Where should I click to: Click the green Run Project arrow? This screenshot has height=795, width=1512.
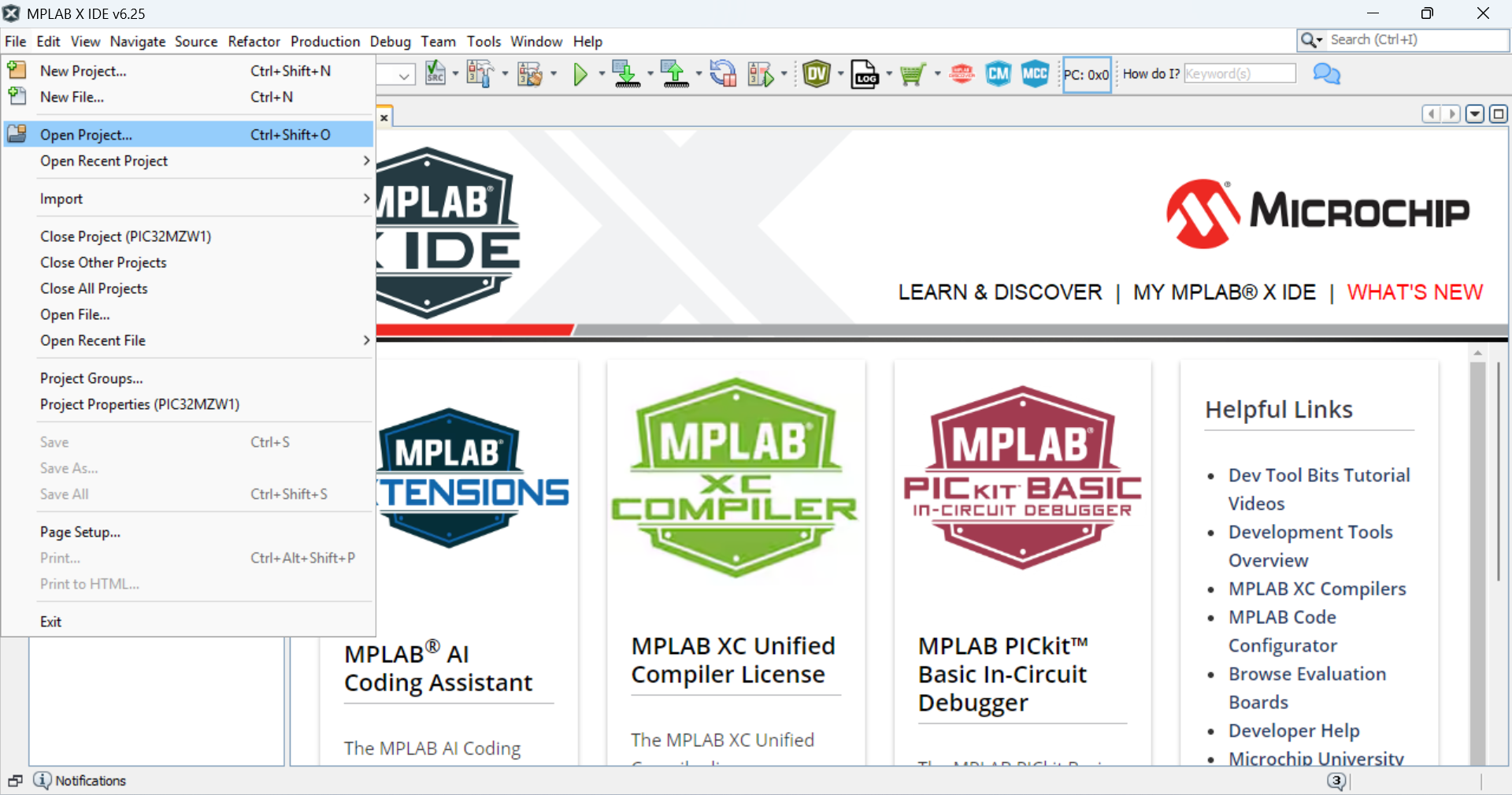tap(580, 74)
